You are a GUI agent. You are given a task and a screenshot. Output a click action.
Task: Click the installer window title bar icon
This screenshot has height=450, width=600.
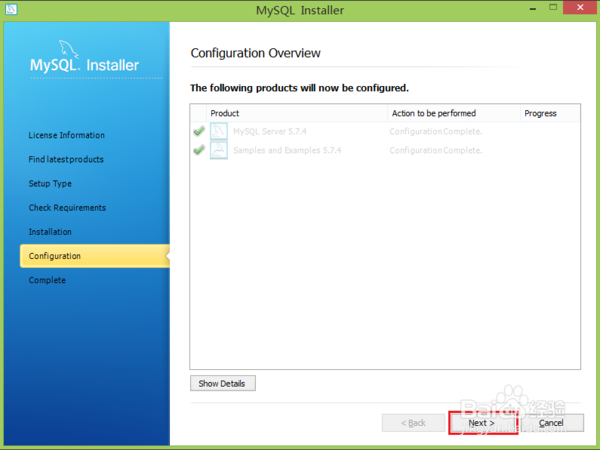[x=11, y=9]
